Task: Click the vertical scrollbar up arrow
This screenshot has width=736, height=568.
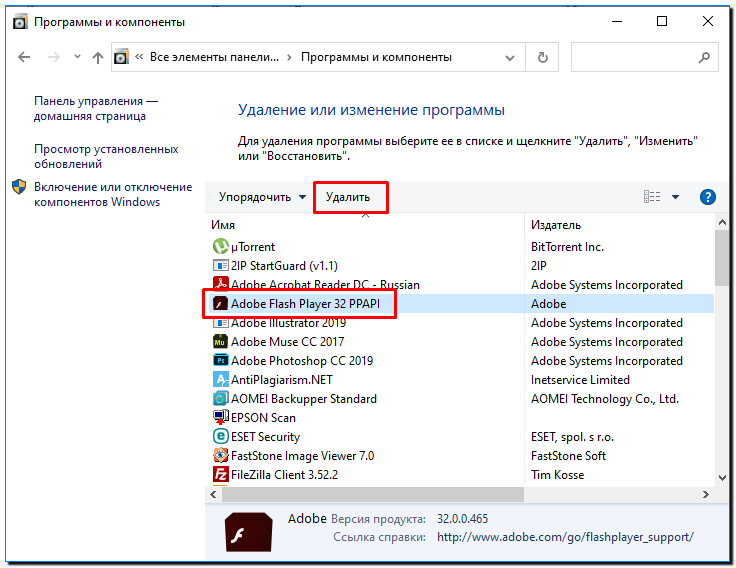Action: coord(722,223)
